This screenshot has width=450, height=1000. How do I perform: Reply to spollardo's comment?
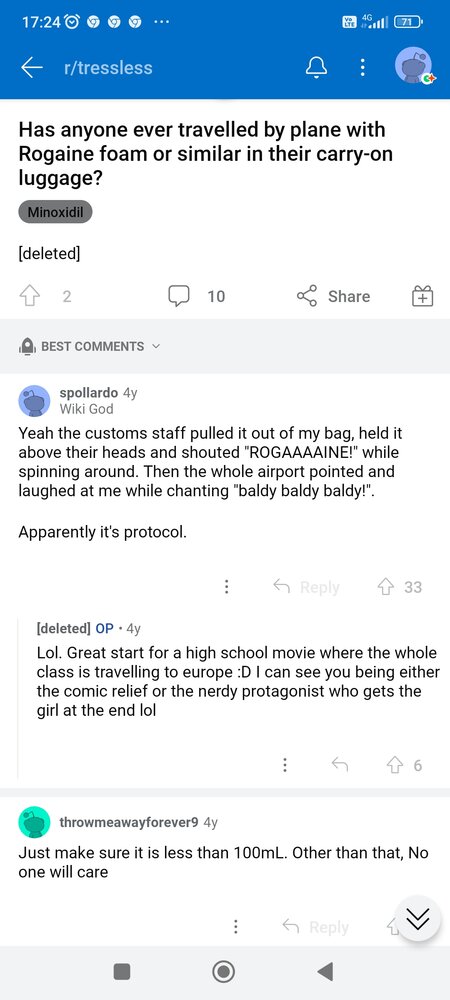pos(306,587)
